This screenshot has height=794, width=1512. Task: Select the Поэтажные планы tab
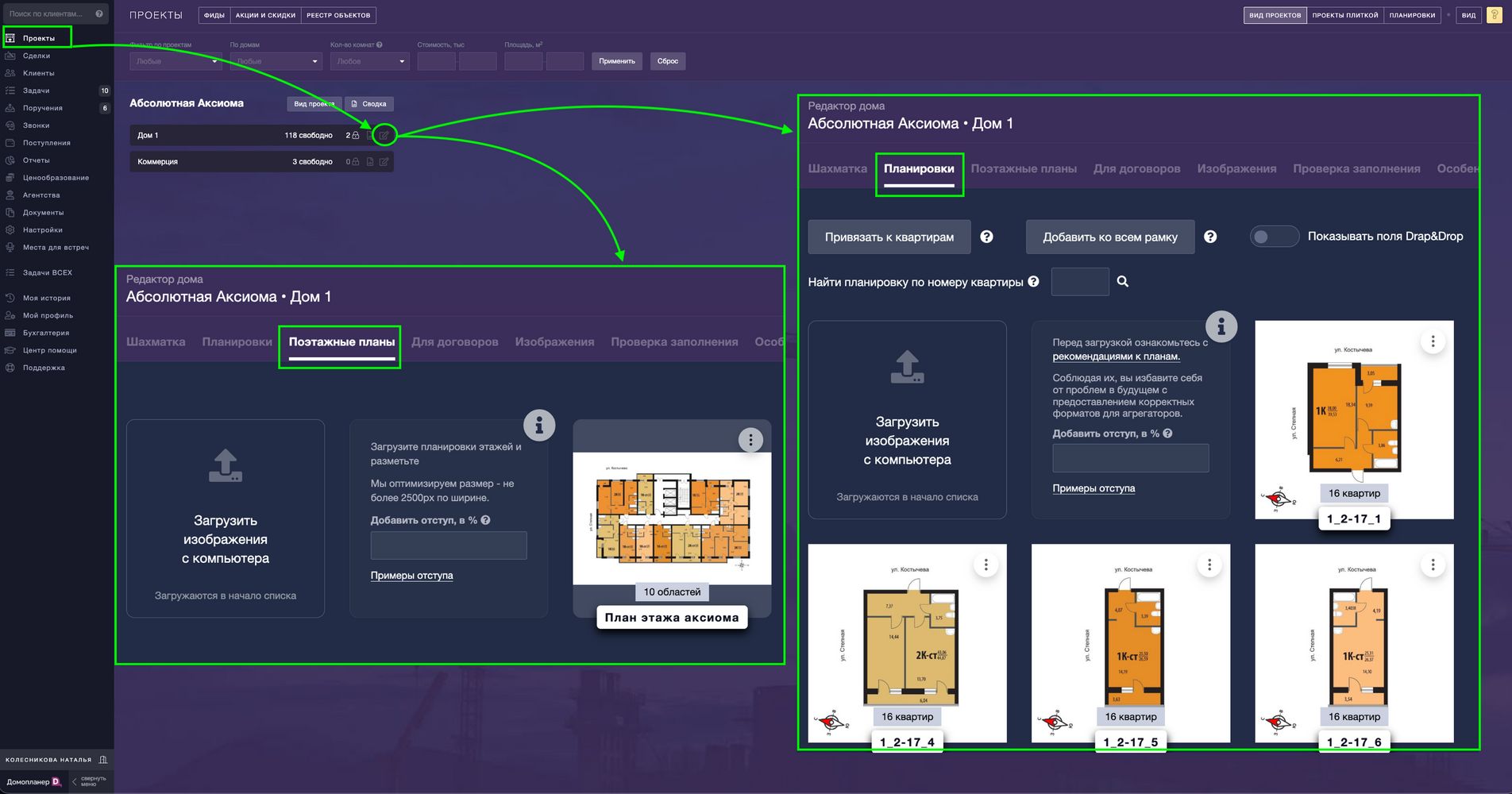(341, 342)
